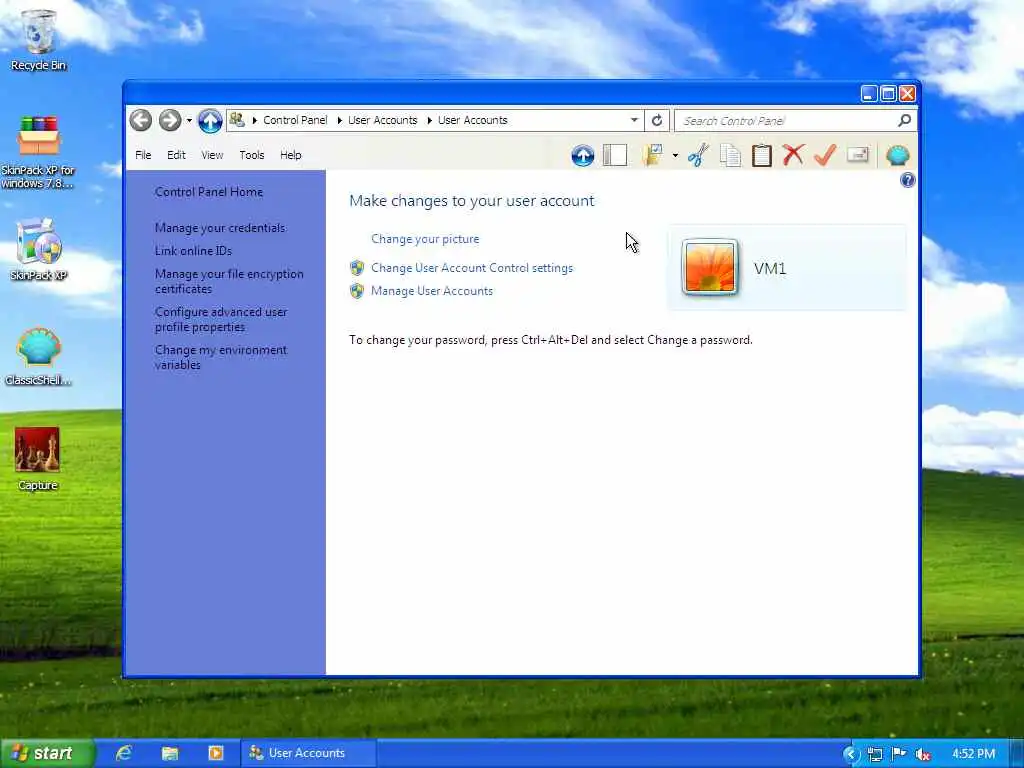Screen dimensions: 1024x768
Task: Launch media player from taskbar
Action: click(x=216, y=753)
